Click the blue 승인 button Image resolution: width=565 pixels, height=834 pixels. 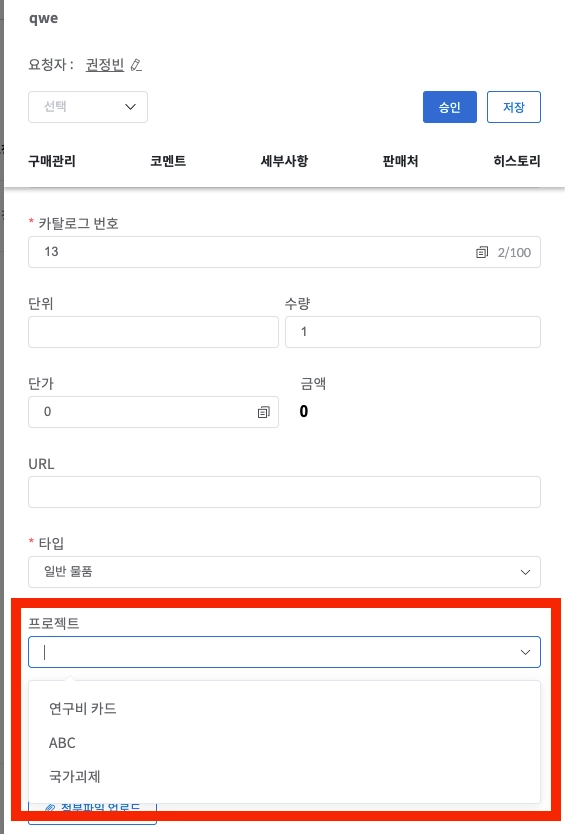450,107
